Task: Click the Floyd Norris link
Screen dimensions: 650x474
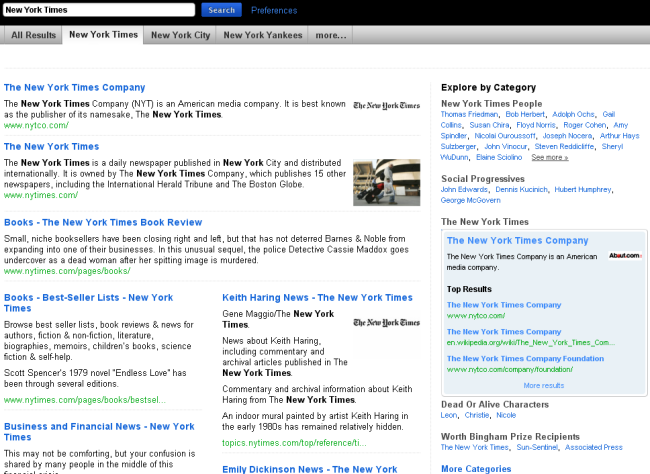Action: pos(536,125)
